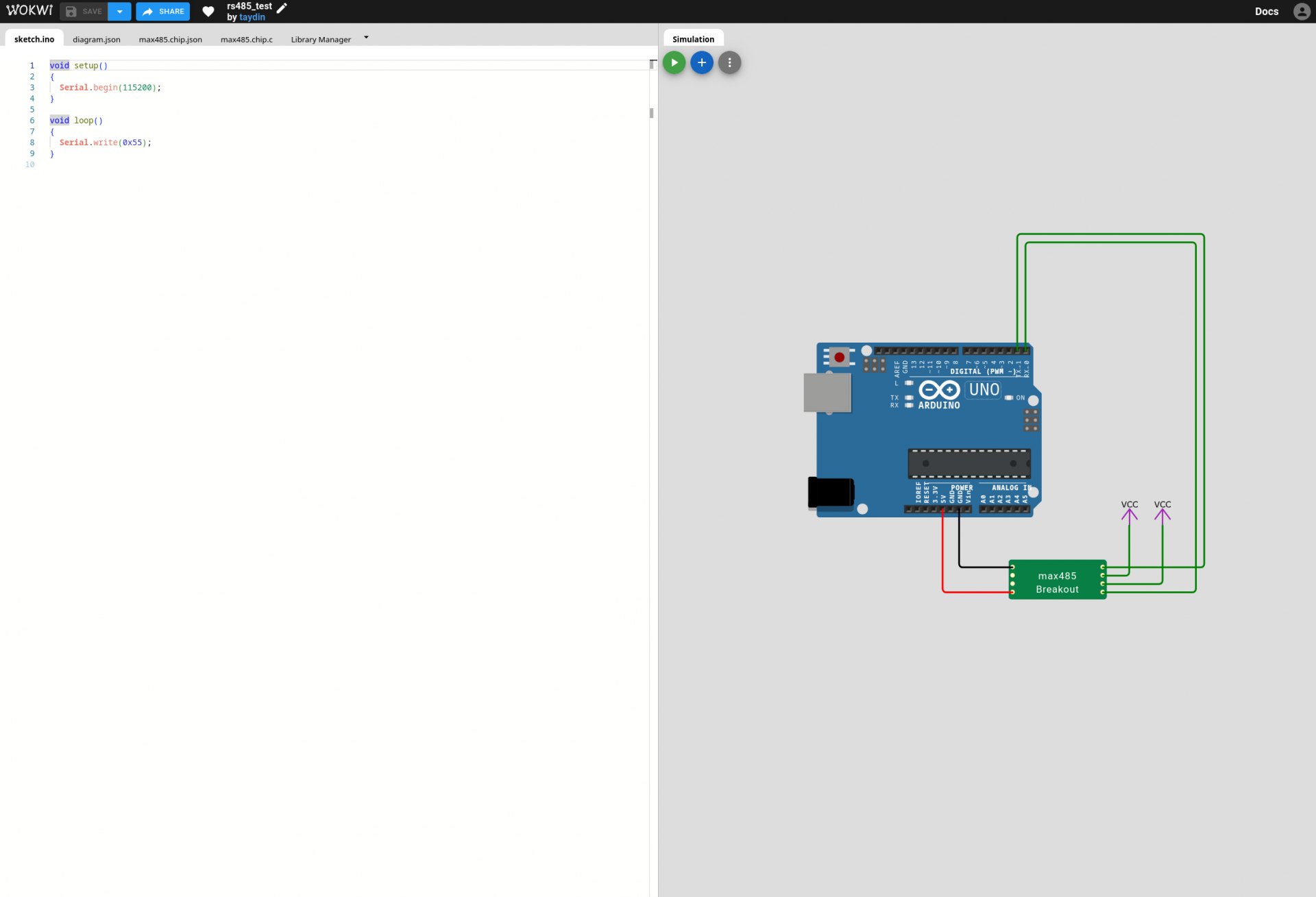Click the Arduino reset button
1316x897 pixels.
839,357
